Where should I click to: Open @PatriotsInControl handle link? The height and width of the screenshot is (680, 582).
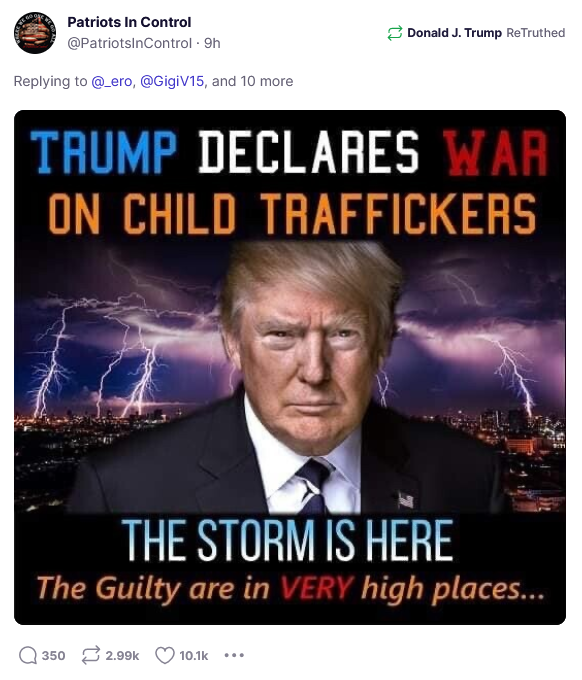tap(129, 43)
